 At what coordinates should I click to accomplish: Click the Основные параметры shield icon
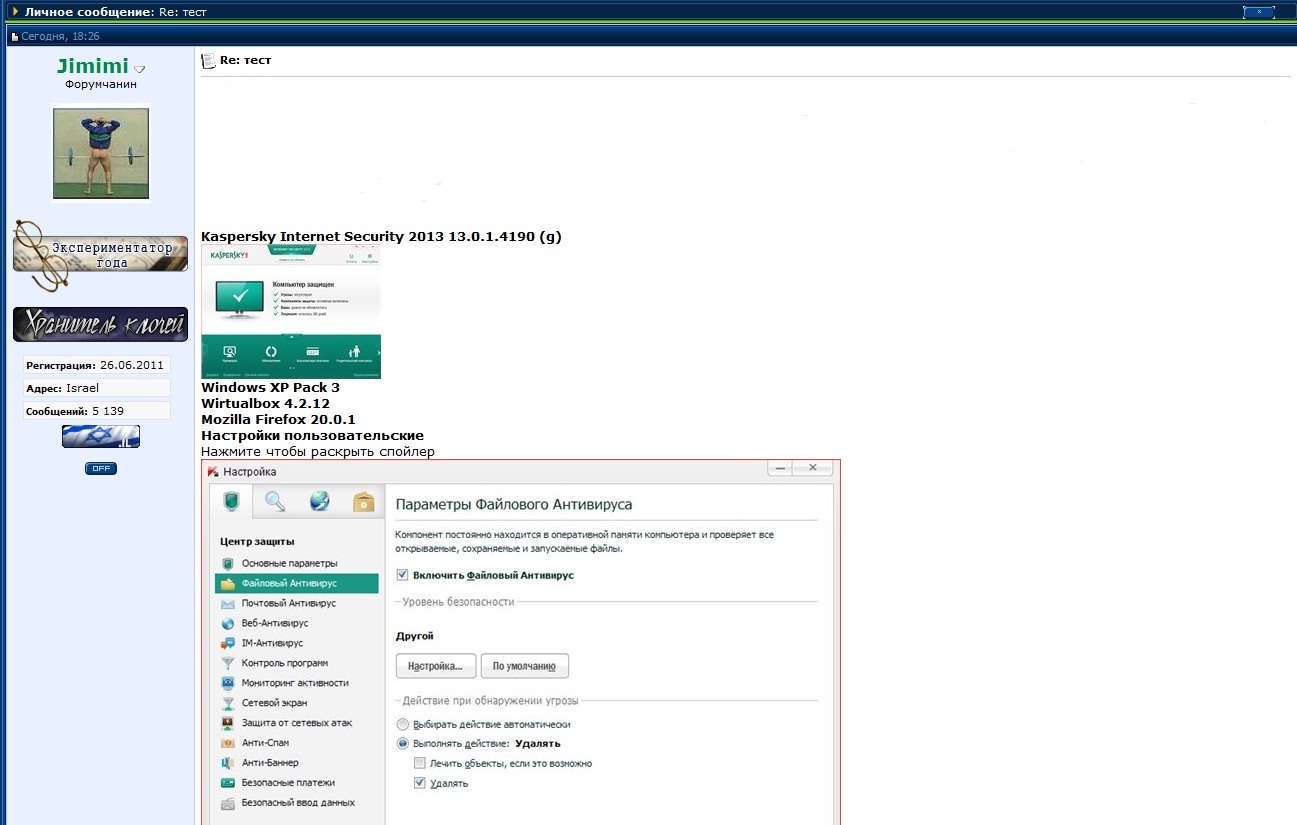[x=227, y=564]
